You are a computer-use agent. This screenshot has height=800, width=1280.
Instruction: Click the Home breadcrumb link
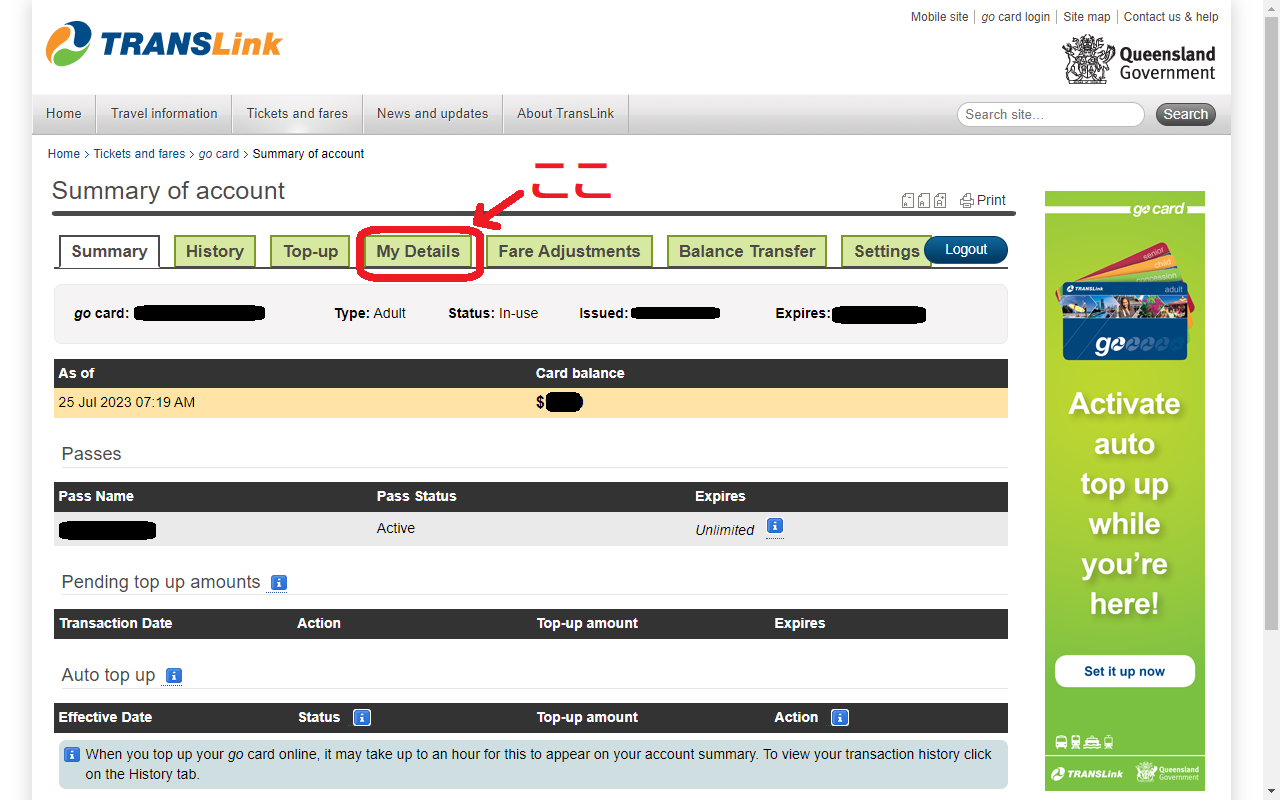click(x=64, y=154)
